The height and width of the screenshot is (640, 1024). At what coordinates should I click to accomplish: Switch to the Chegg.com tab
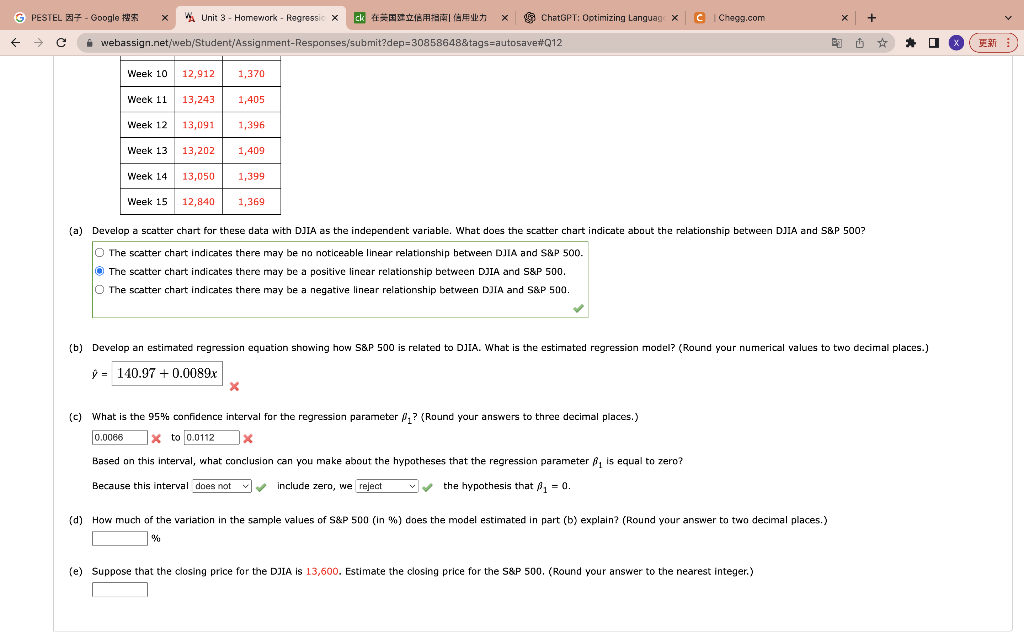[x=771, y=18]
